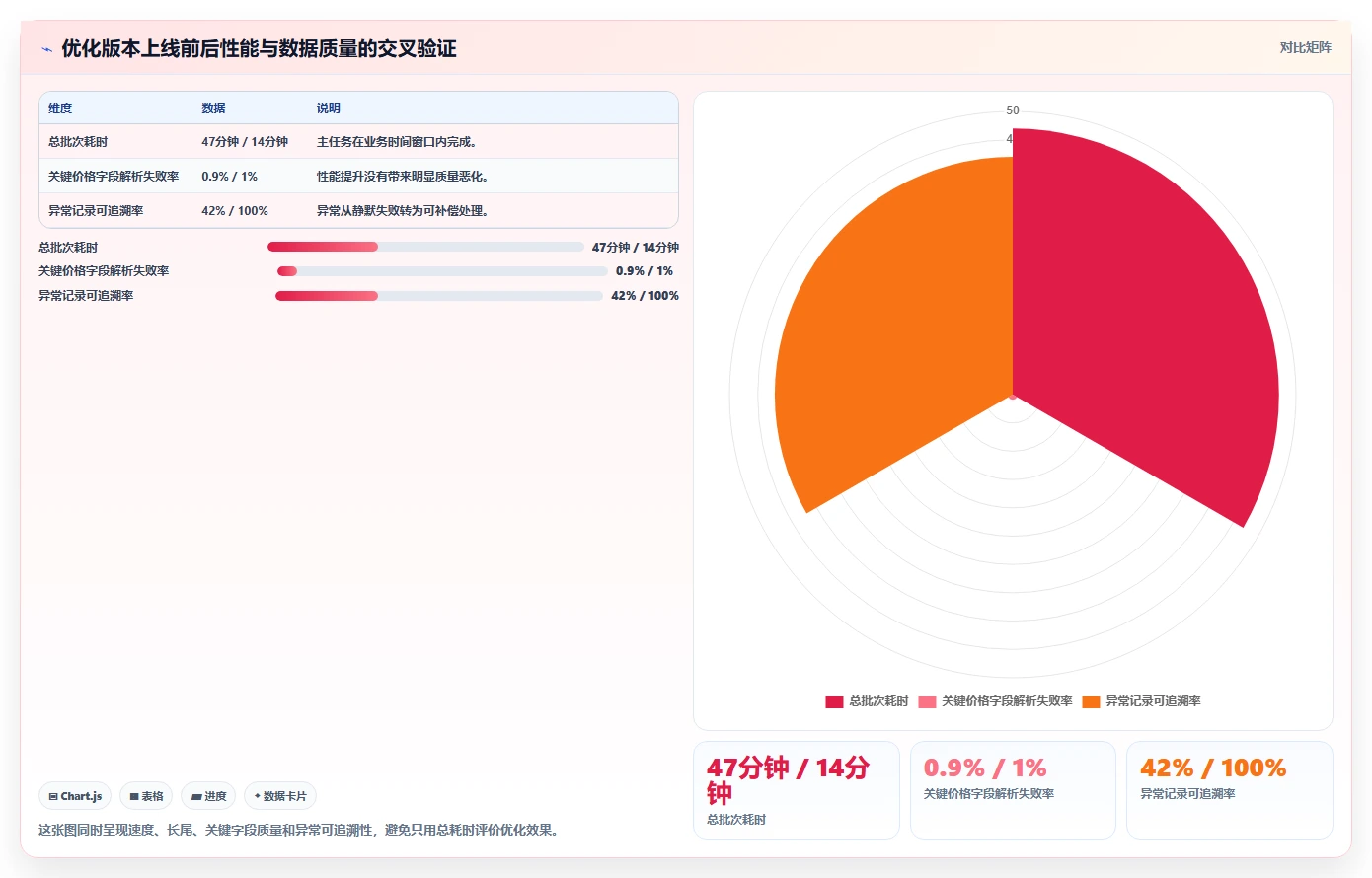Click the 维度 column header
This screenshot has width=1372, height=878.
point(60,109)
